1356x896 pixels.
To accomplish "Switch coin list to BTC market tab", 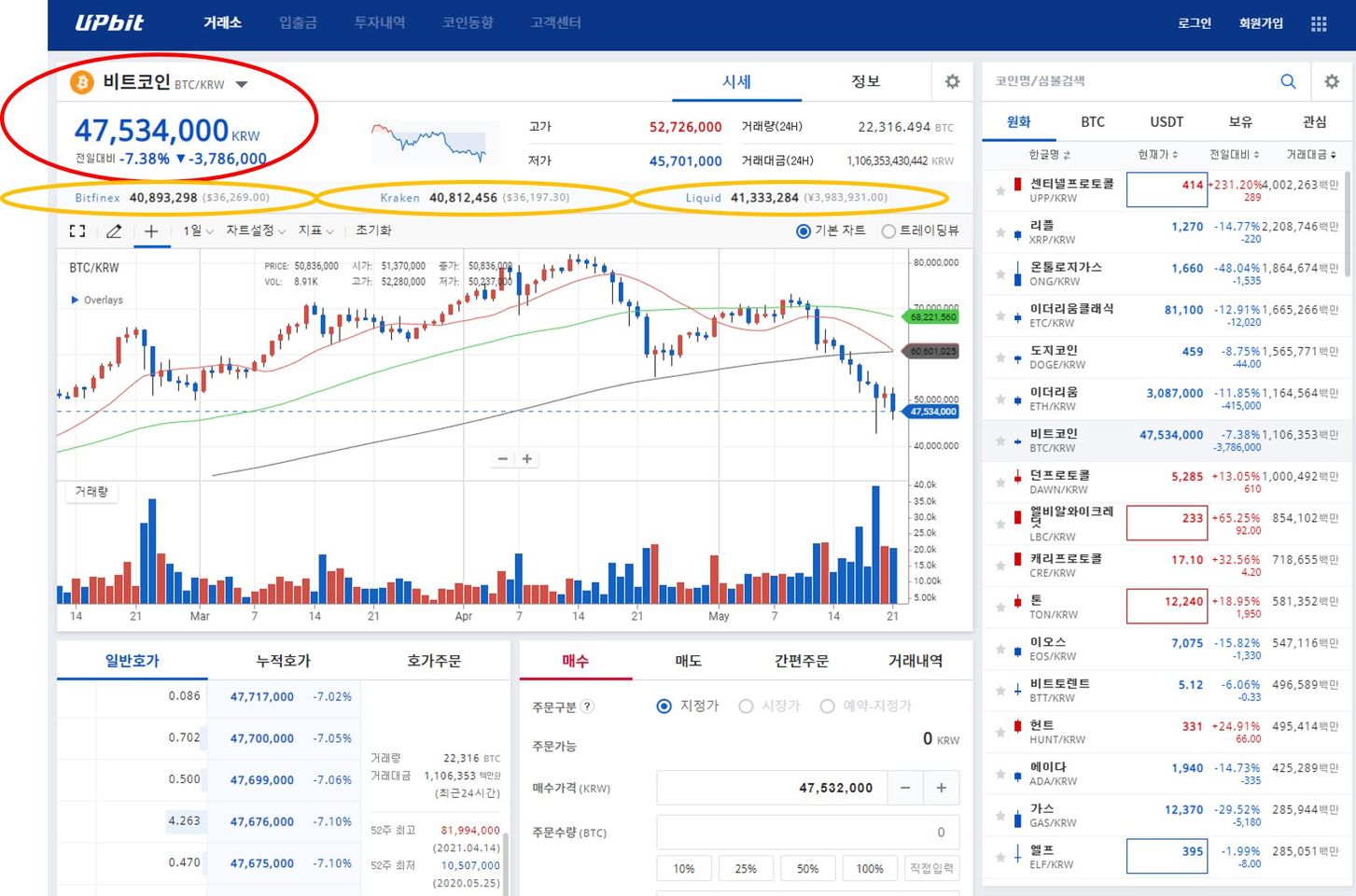I will (1093, 121).
